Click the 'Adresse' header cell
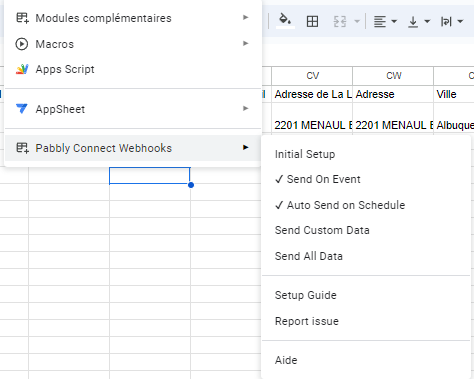Viewport: 474px width, 379px height. tap(393, 94)
